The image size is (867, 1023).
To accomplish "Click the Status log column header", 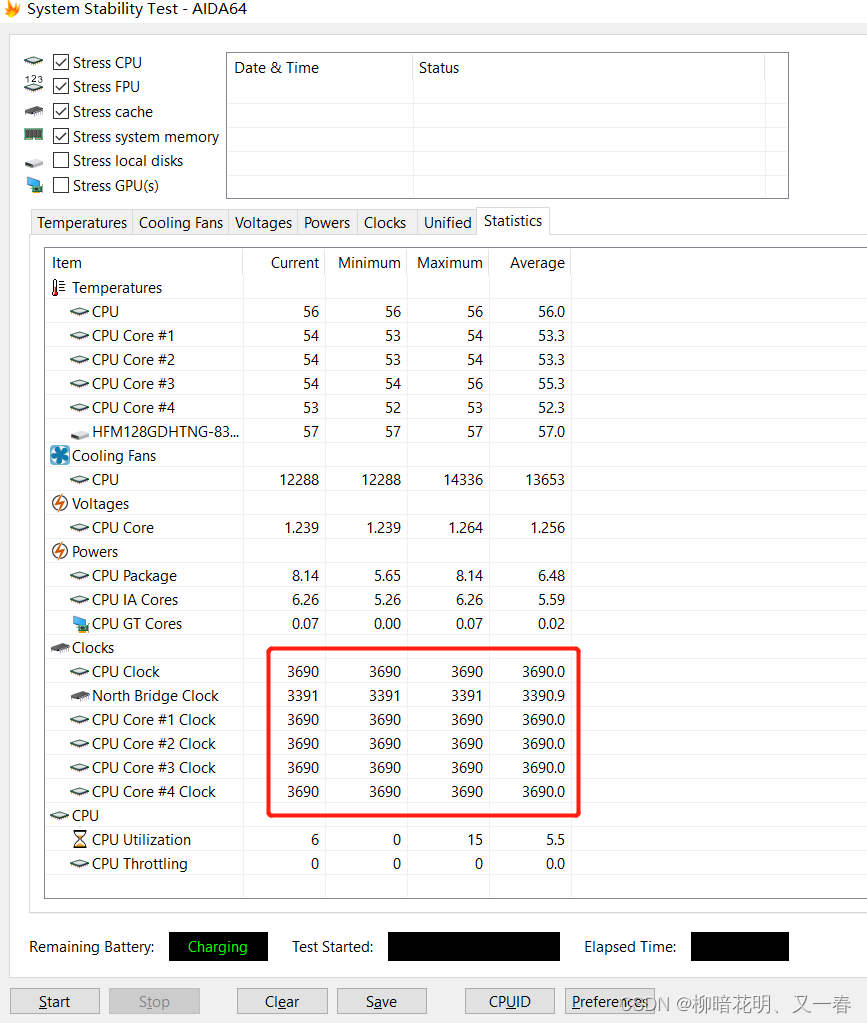I will tap(588, 68).
